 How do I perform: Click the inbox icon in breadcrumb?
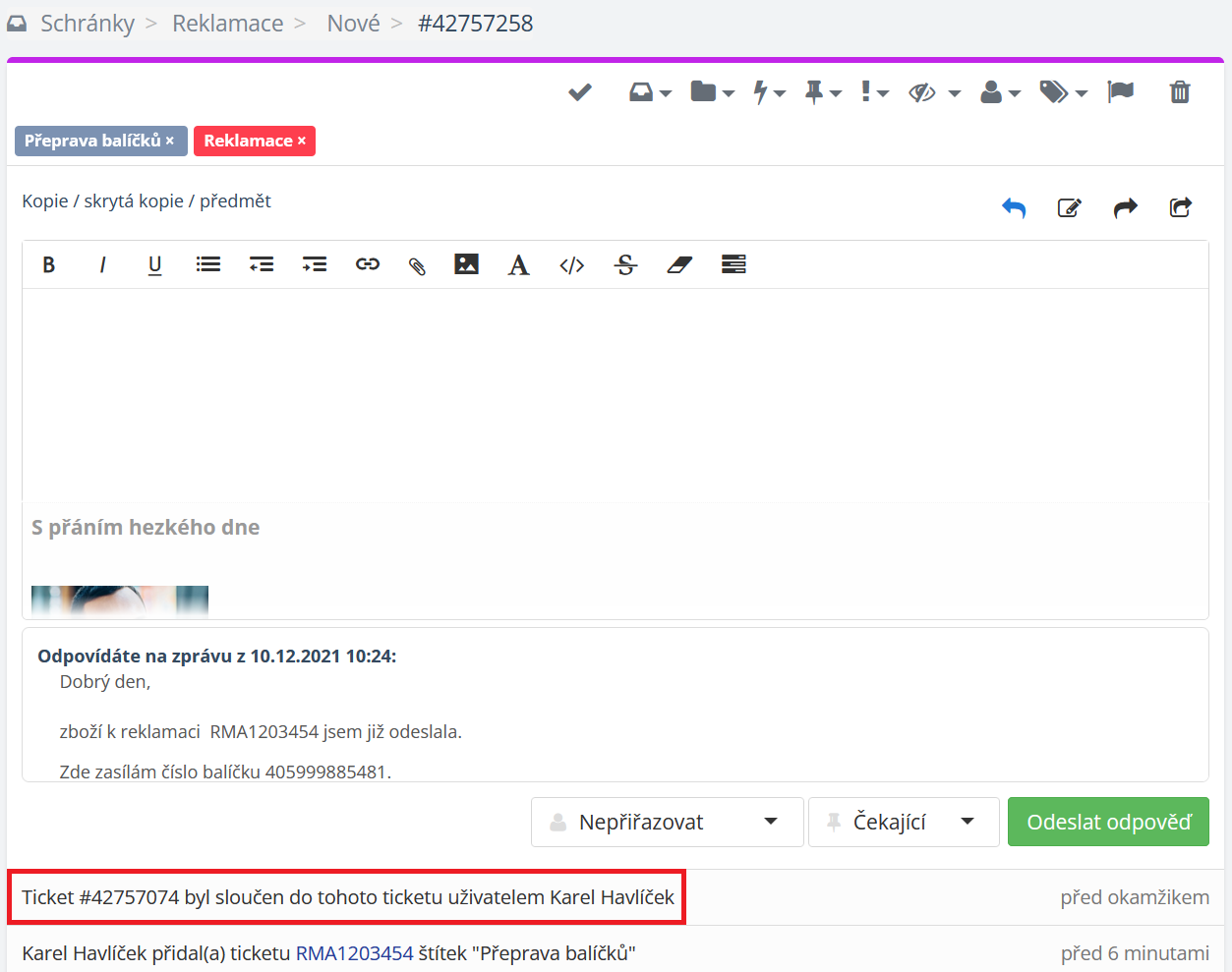[x=17, y=24]
